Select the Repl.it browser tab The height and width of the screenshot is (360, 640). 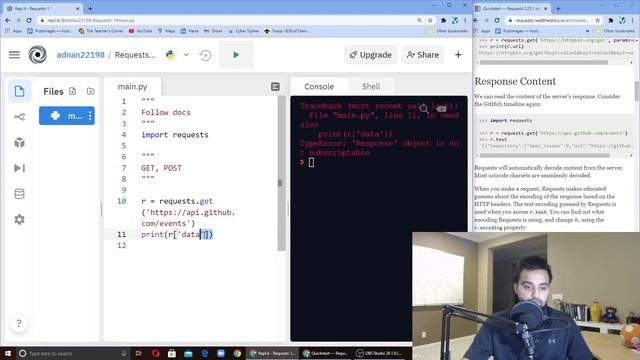[43, 8]
